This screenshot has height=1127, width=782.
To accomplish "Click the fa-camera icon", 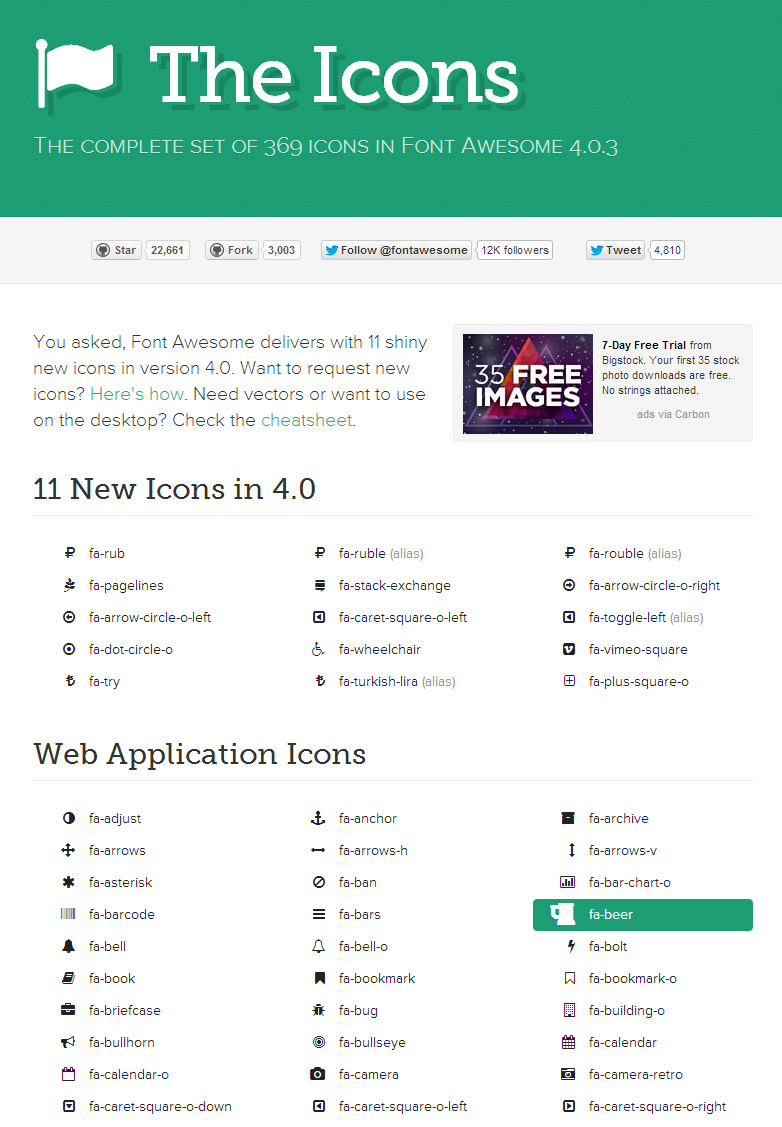I will pyautogui.click(x=318, y=1074).
